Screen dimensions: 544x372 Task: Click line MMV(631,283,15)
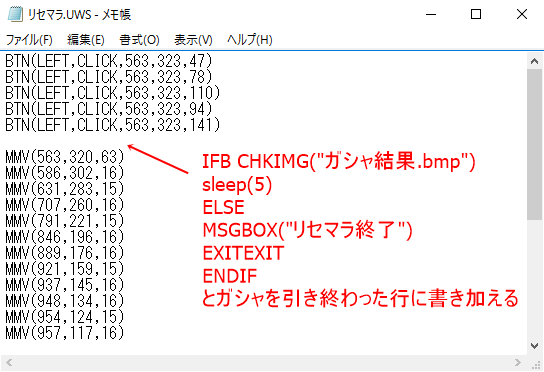pyautogui.click(x=65, y=189)
